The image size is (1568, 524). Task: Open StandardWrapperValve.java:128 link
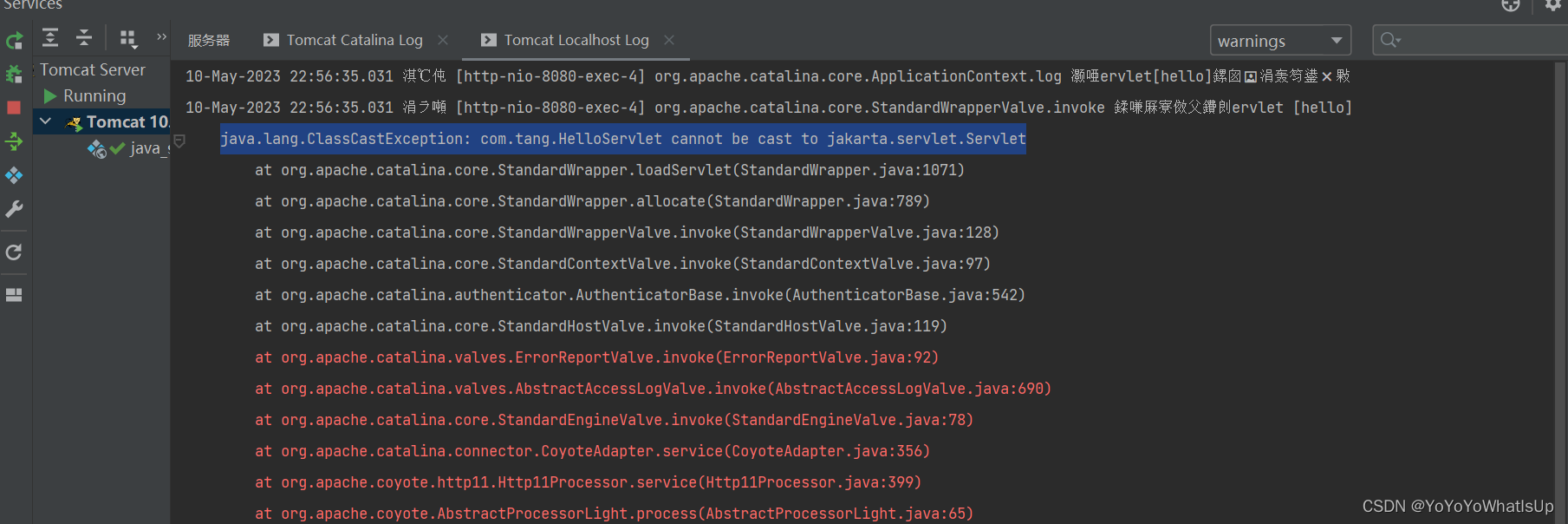click(865, 233)
